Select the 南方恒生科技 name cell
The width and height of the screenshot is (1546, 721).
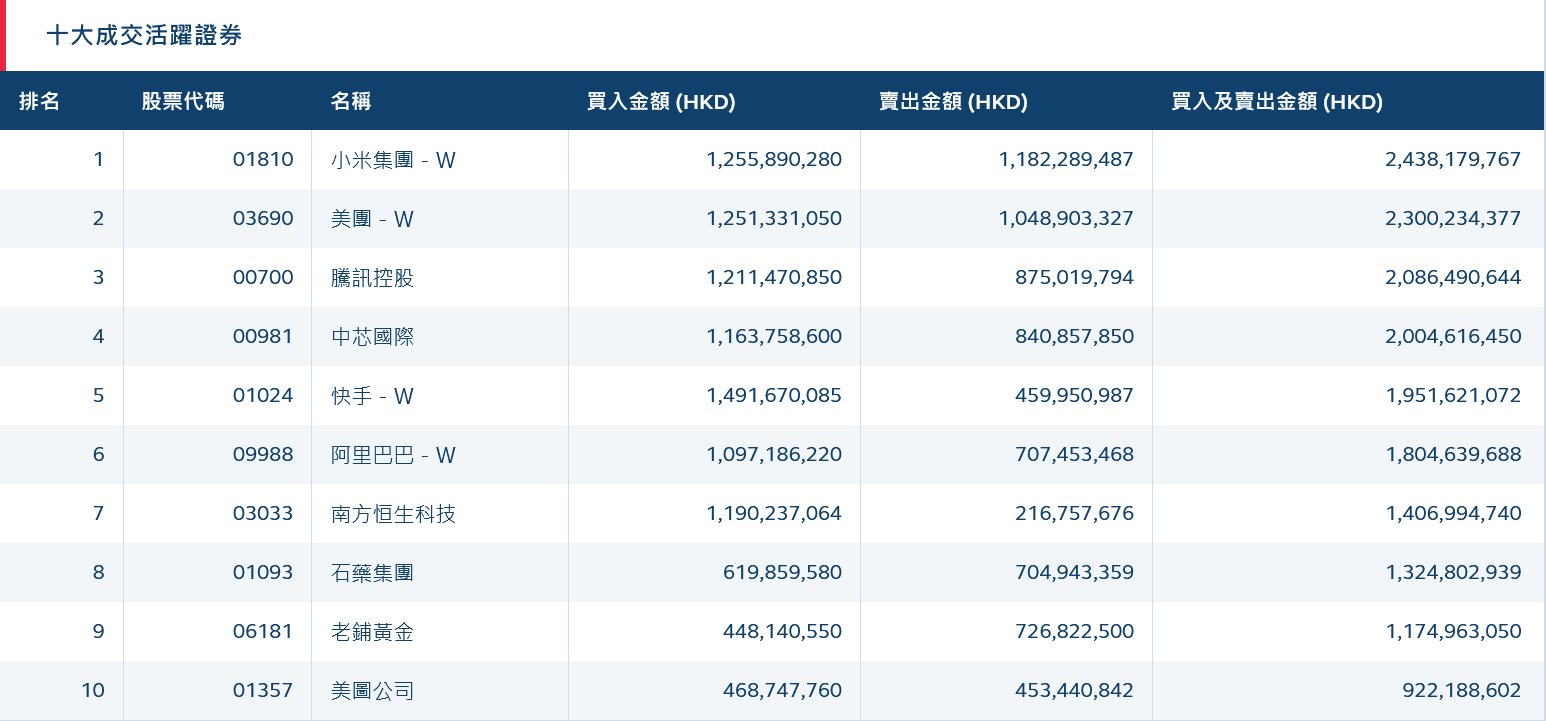coord(393,514)
